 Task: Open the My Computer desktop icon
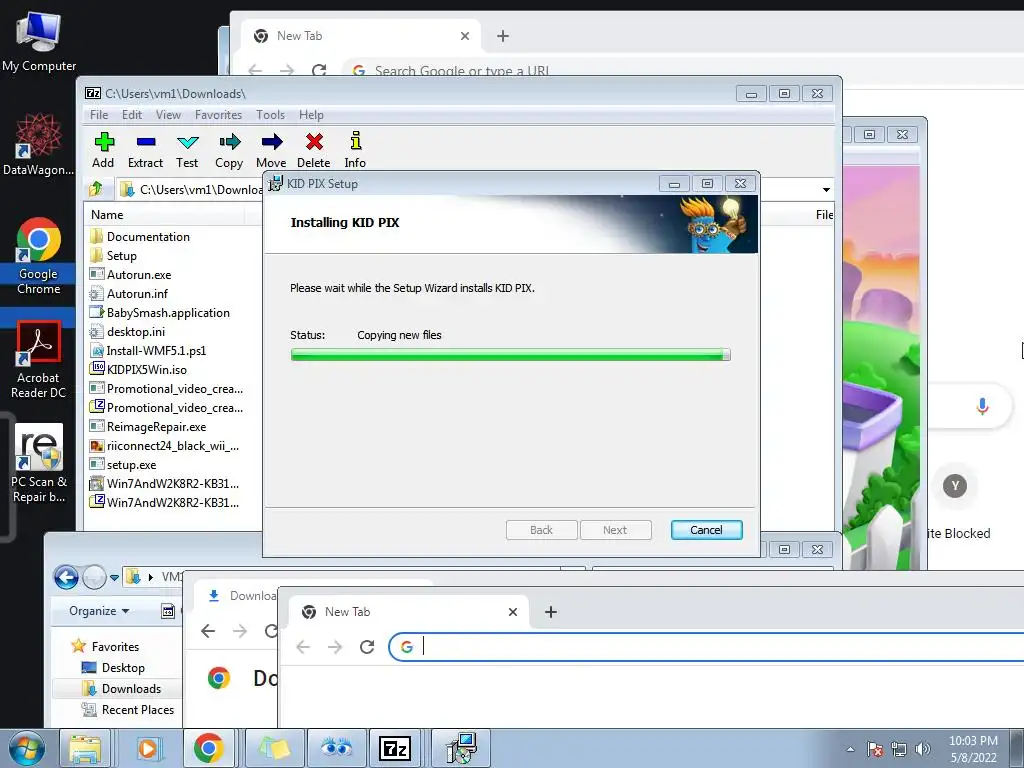(x=39, y=41)
